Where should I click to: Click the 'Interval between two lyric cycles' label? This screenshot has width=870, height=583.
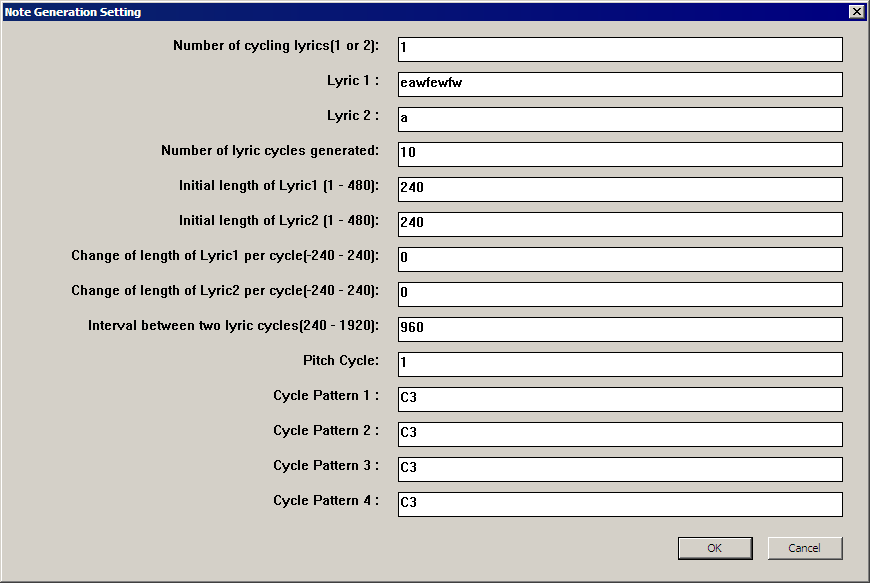pyautogui.click(x=233, y=325)
